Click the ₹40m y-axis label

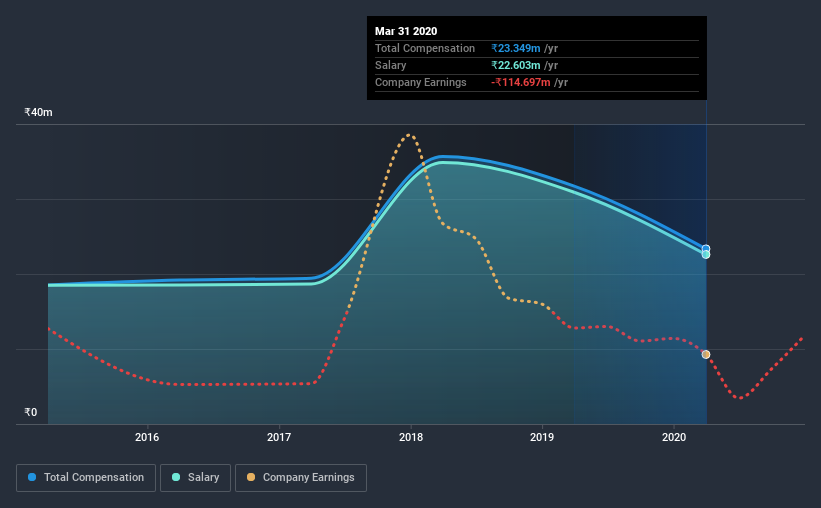(x=38, y=112)
